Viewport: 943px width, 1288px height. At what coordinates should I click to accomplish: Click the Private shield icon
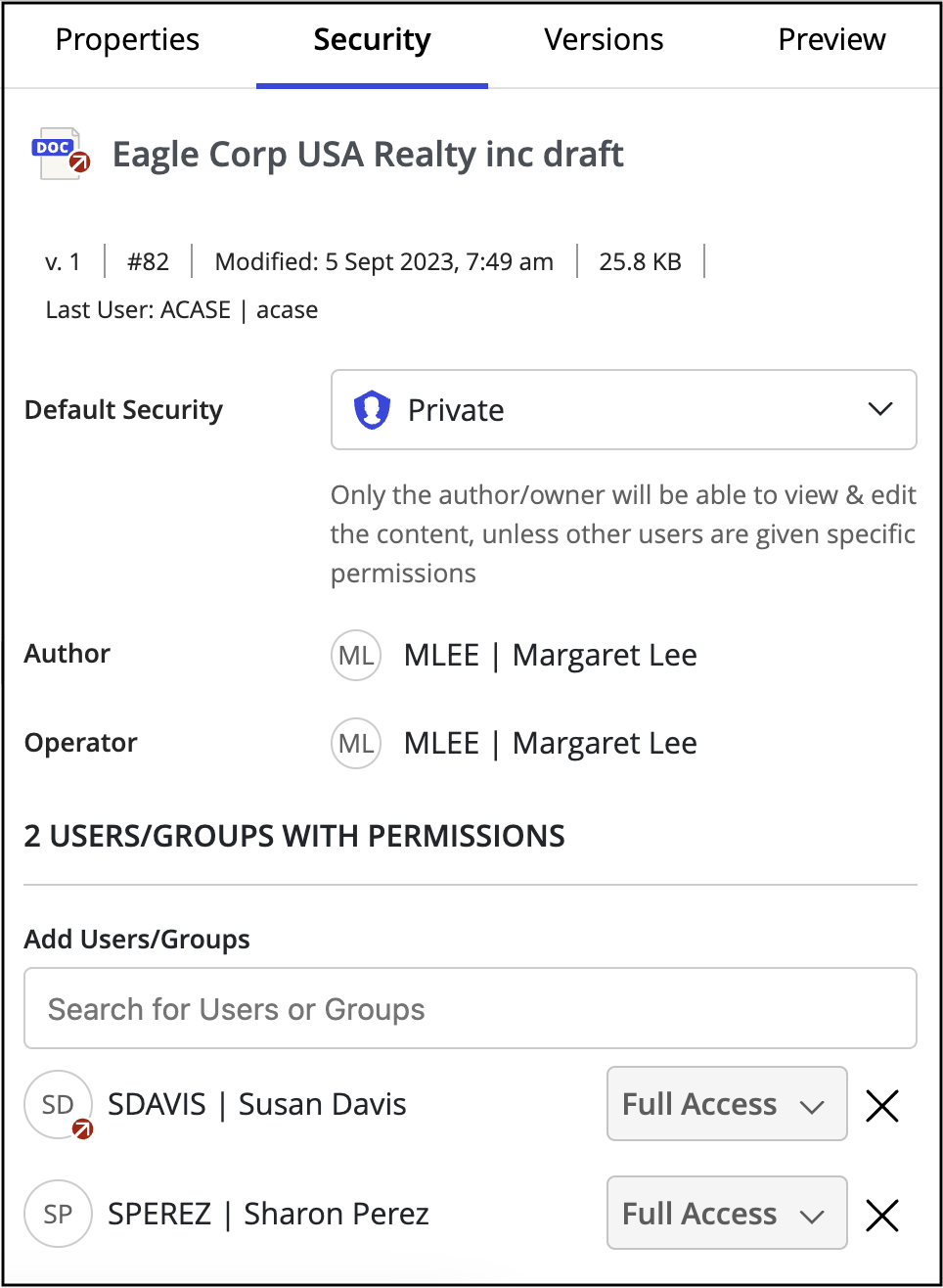coord(372,409)
